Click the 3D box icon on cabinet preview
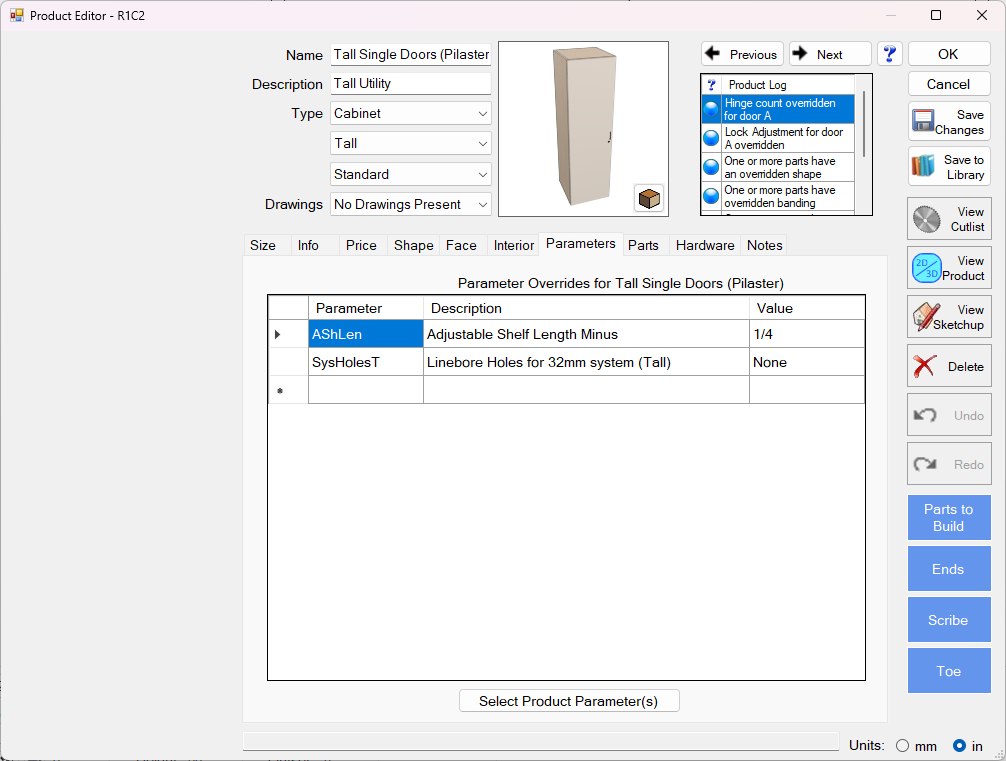 click(x=648, y=198)
